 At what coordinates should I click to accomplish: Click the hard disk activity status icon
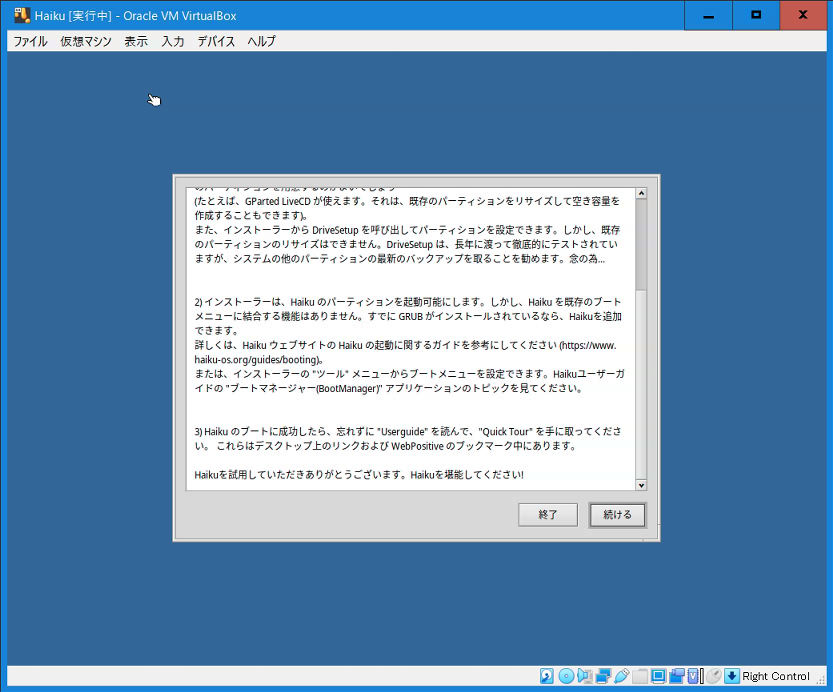click(547, 676)
